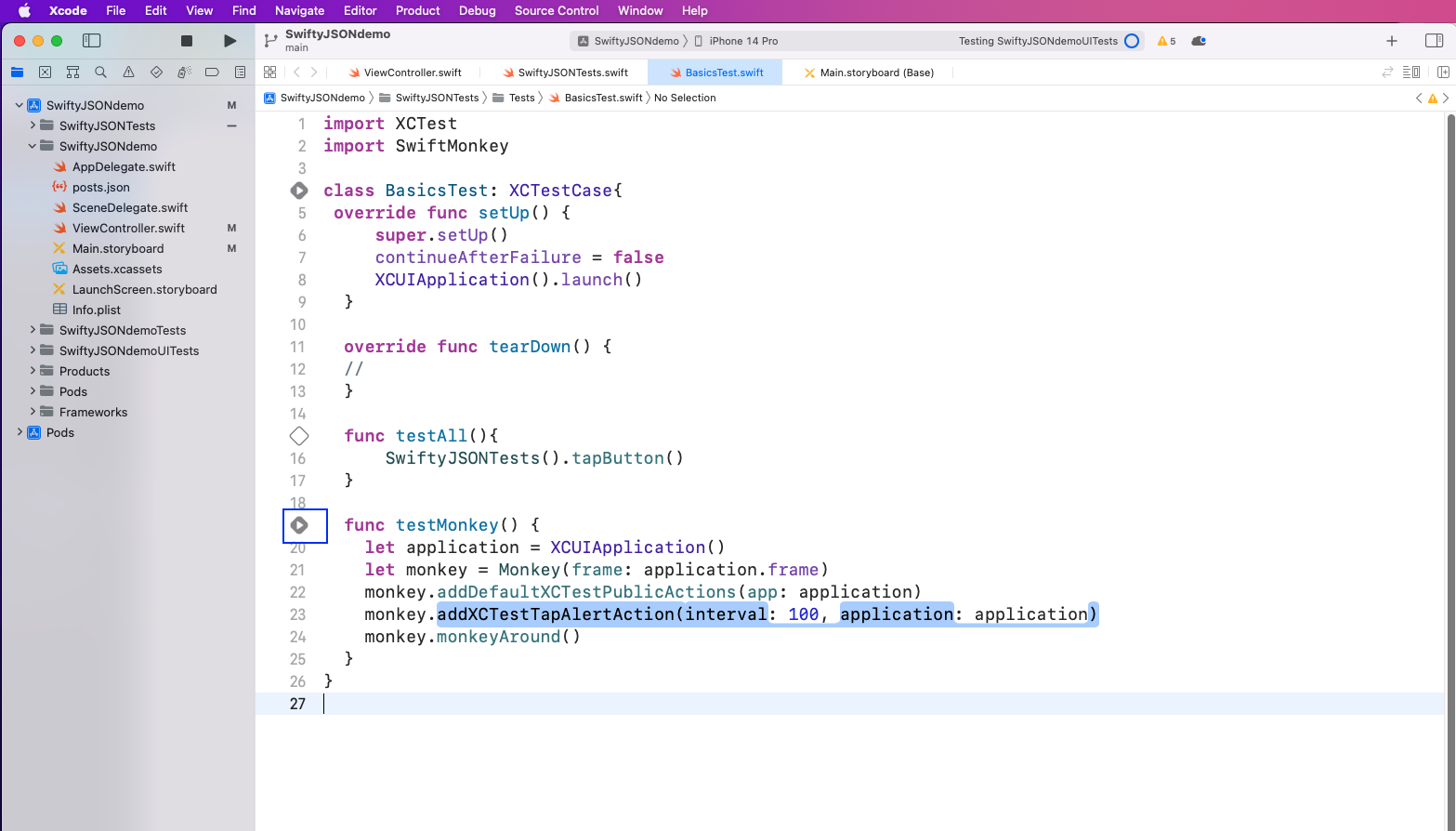Run the testMonkey test gutter button
The width and height of the screenshot is (1456, 831).
pos(299,525)
